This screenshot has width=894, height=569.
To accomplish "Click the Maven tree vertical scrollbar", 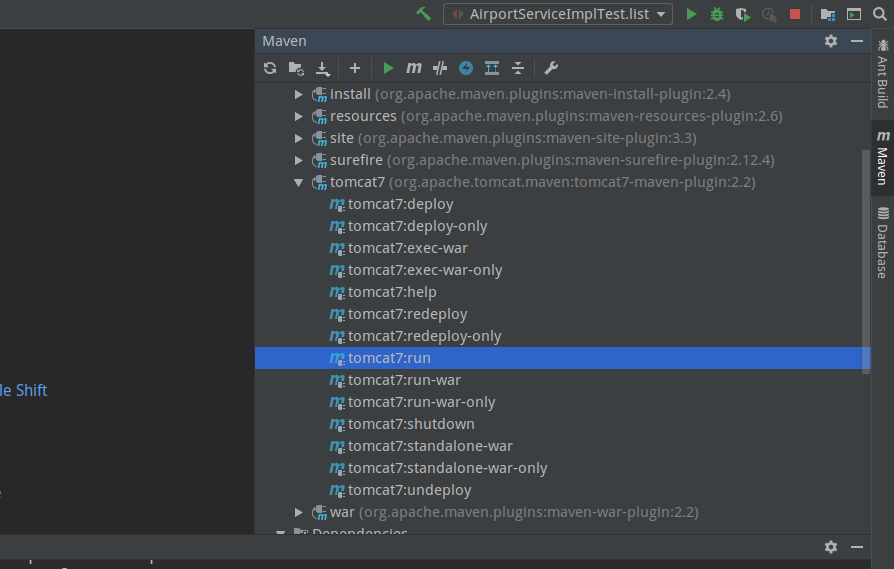I will pos(866,261).
